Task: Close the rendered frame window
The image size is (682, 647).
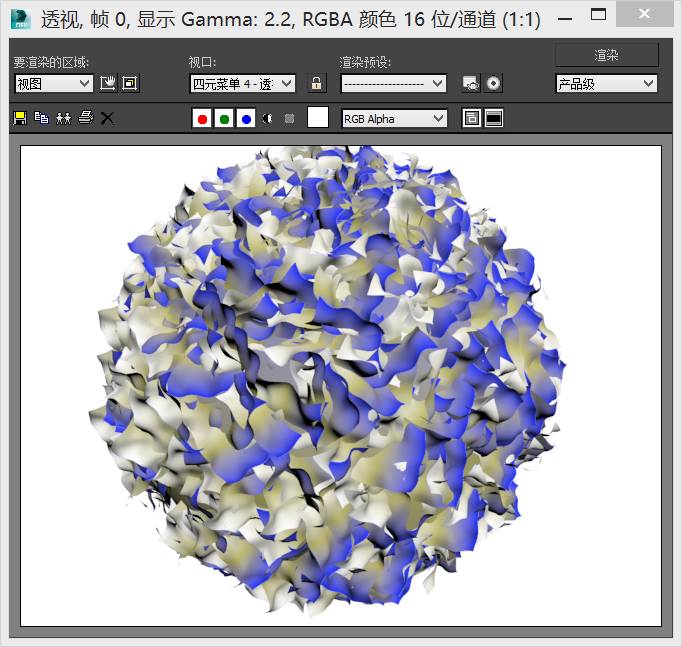Action: point(645,14)
